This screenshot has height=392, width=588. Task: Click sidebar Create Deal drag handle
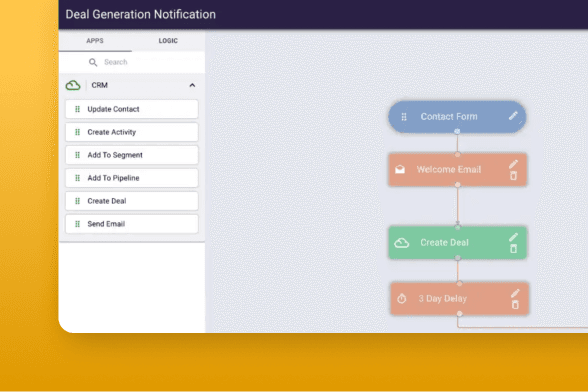click(x=77, y=201)
